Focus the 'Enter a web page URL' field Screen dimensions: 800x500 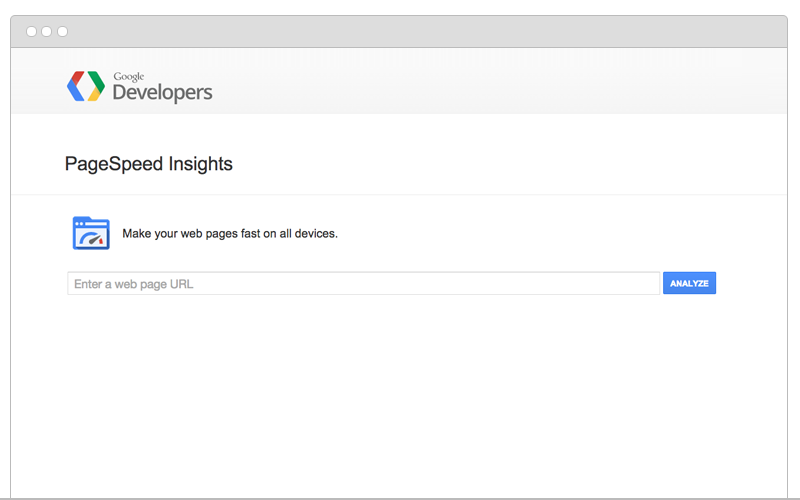pyautogui.click(x=363, y=283)
